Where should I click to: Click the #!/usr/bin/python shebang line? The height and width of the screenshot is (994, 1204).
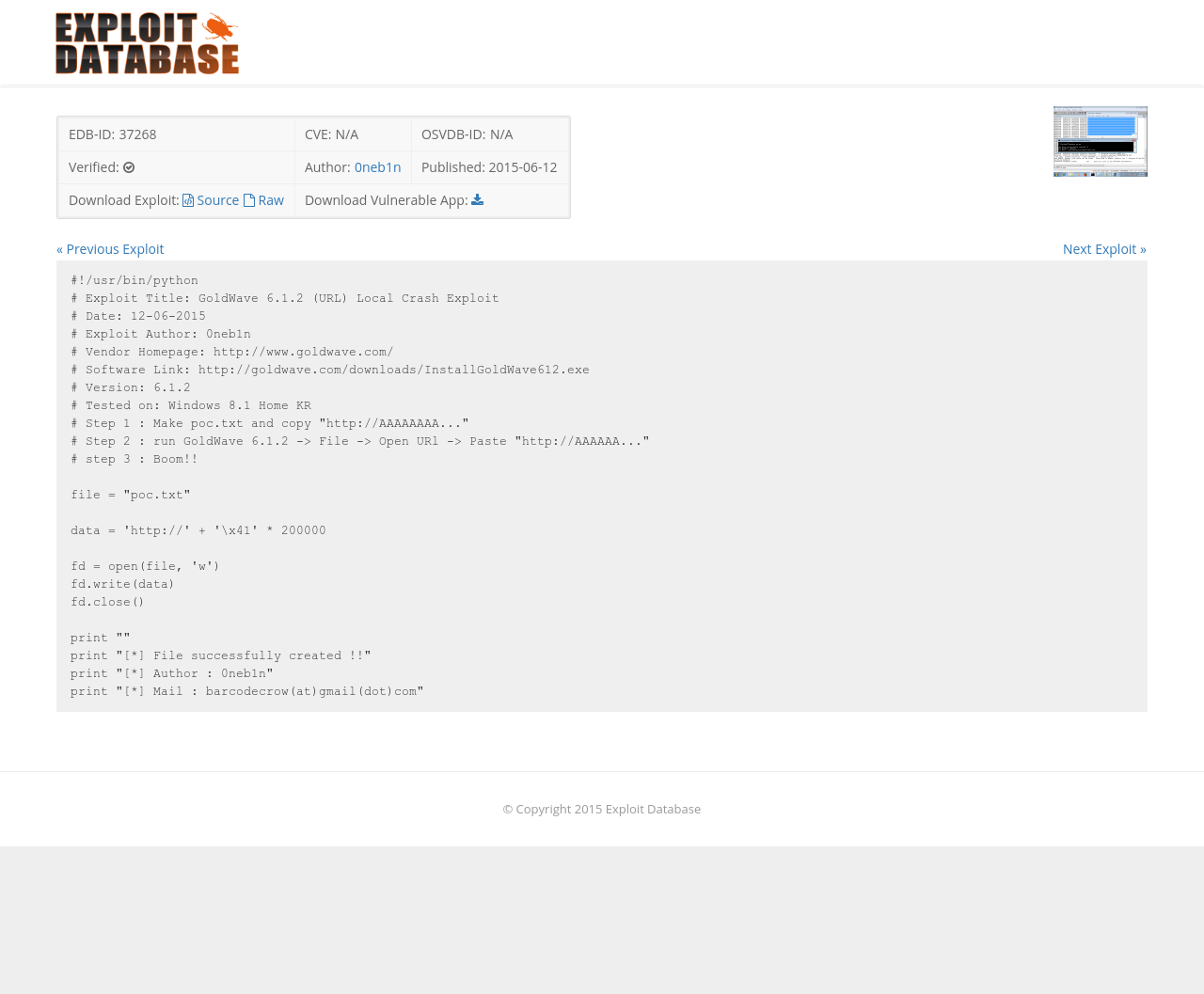click(135, 281)
